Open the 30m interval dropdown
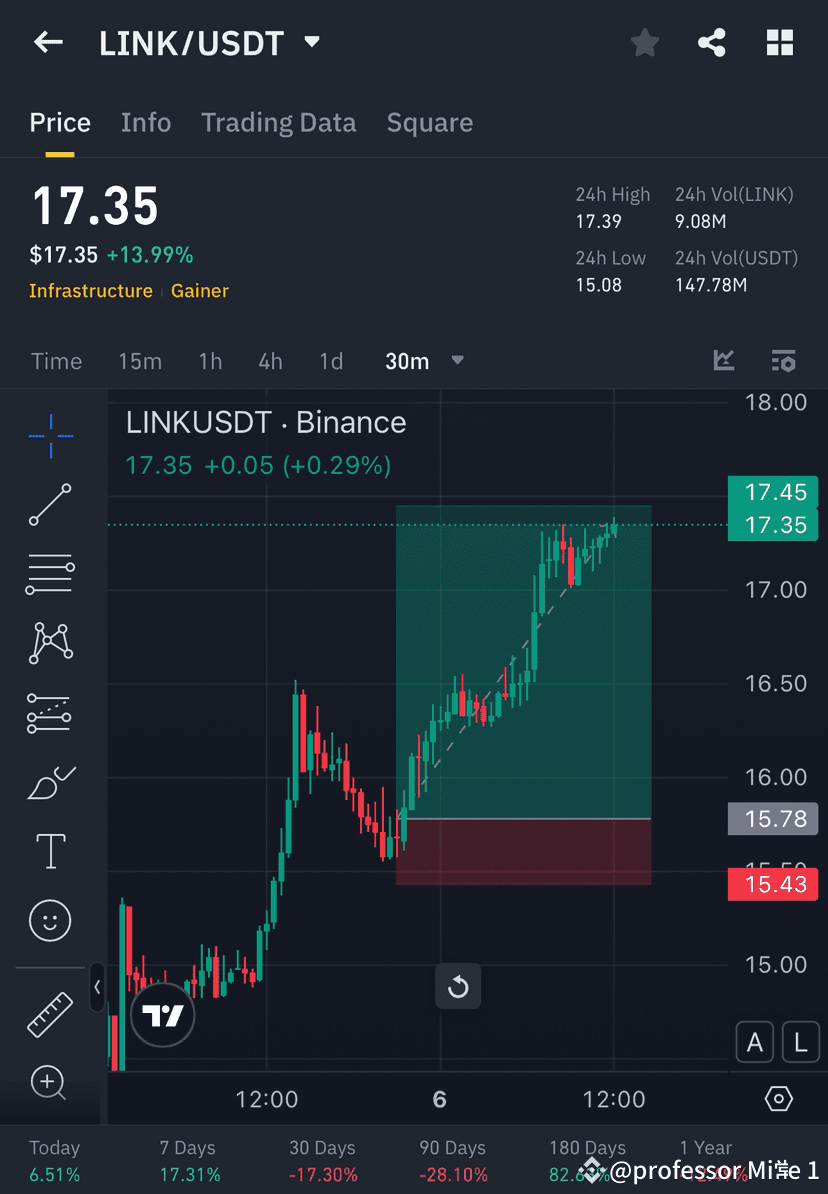The width and height of the screenshot is (828, 1194). click(424, 361)
